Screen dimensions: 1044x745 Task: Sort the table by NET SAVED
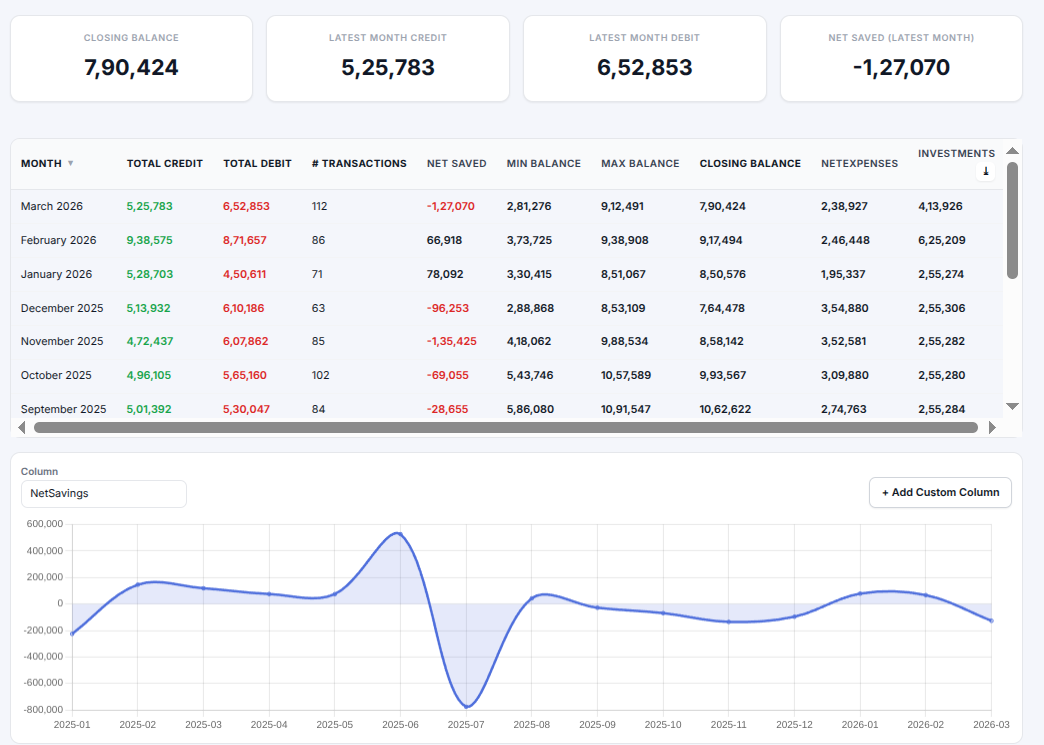(456, 163)
